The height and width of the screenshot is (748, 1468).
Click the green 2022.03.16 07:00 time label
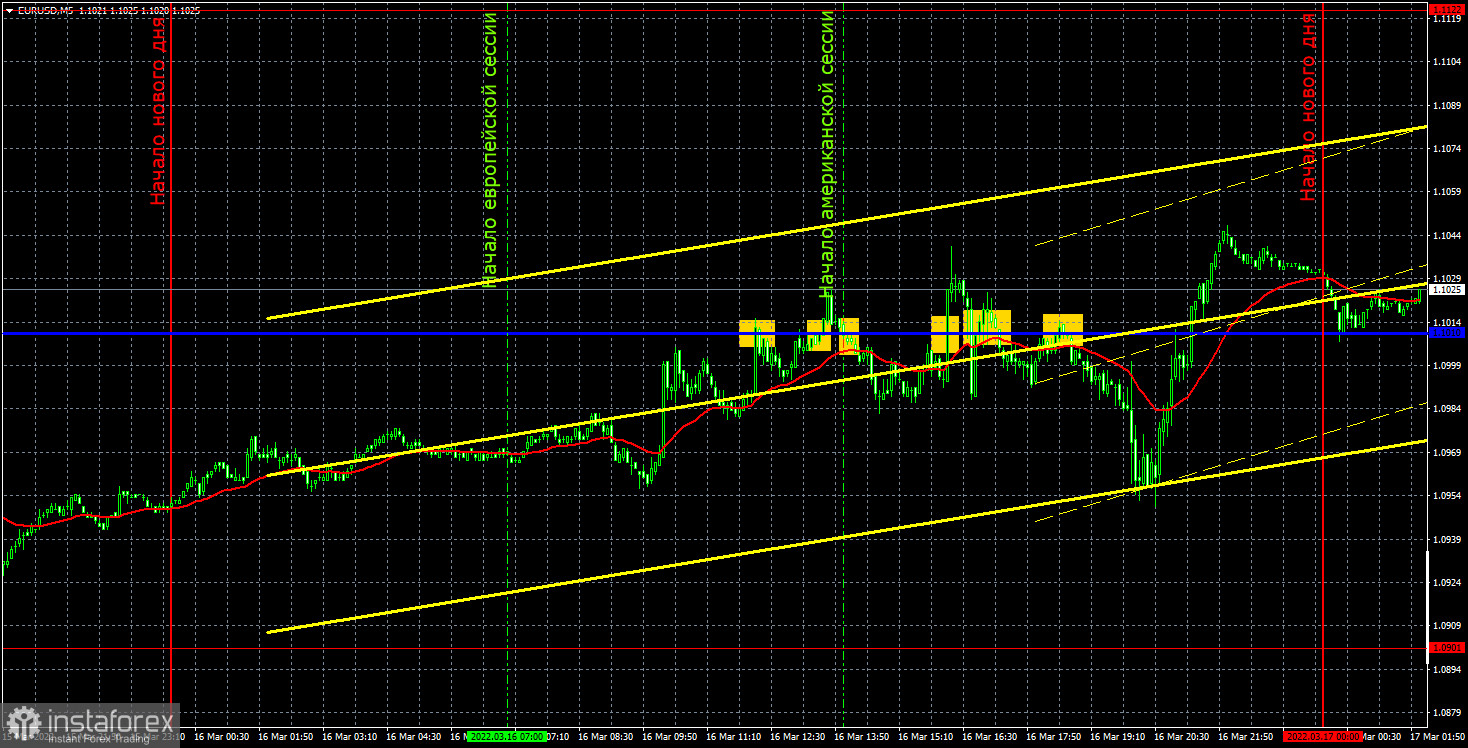[x=506, y=736]
